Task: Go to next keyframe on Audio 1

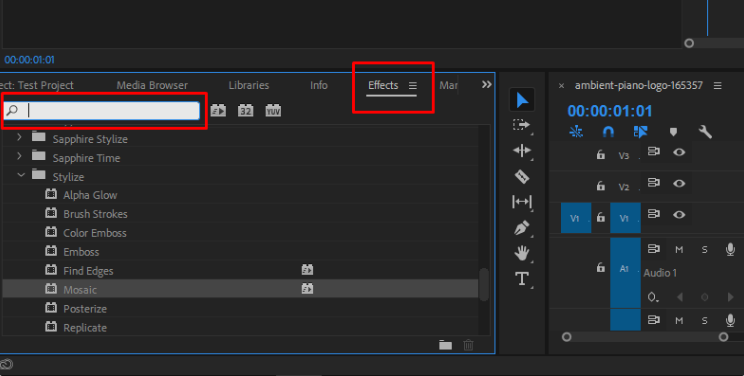Action: tap(730, 297)
